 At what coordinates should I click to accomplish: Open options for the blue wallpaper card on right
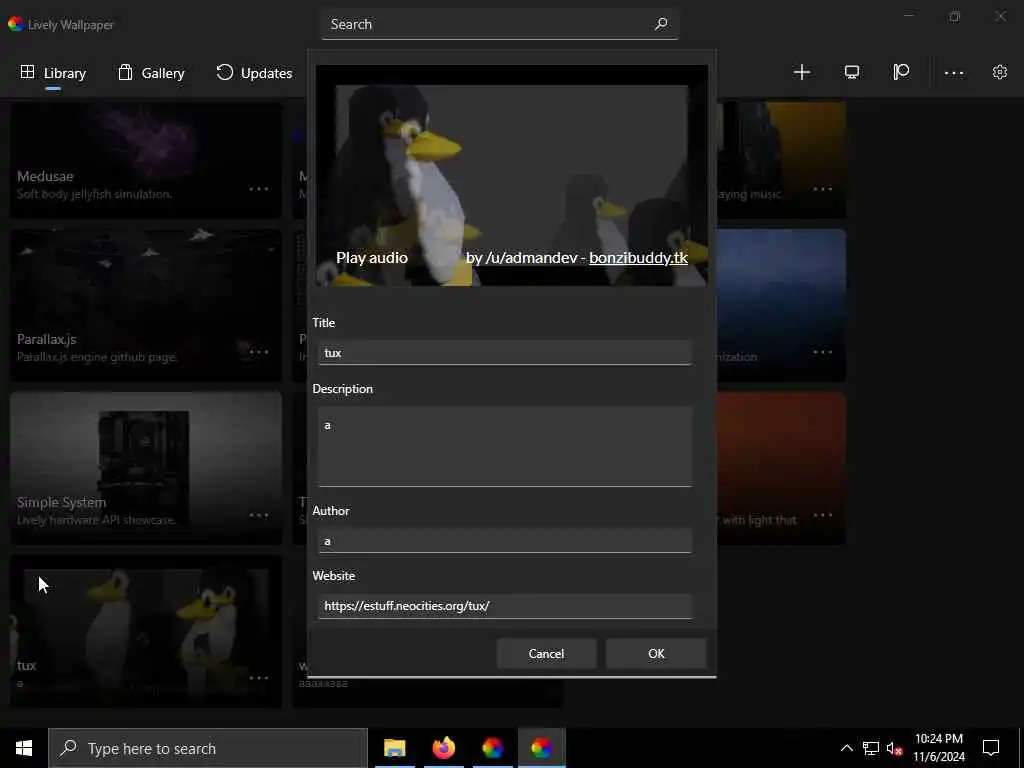pos(823,352)
